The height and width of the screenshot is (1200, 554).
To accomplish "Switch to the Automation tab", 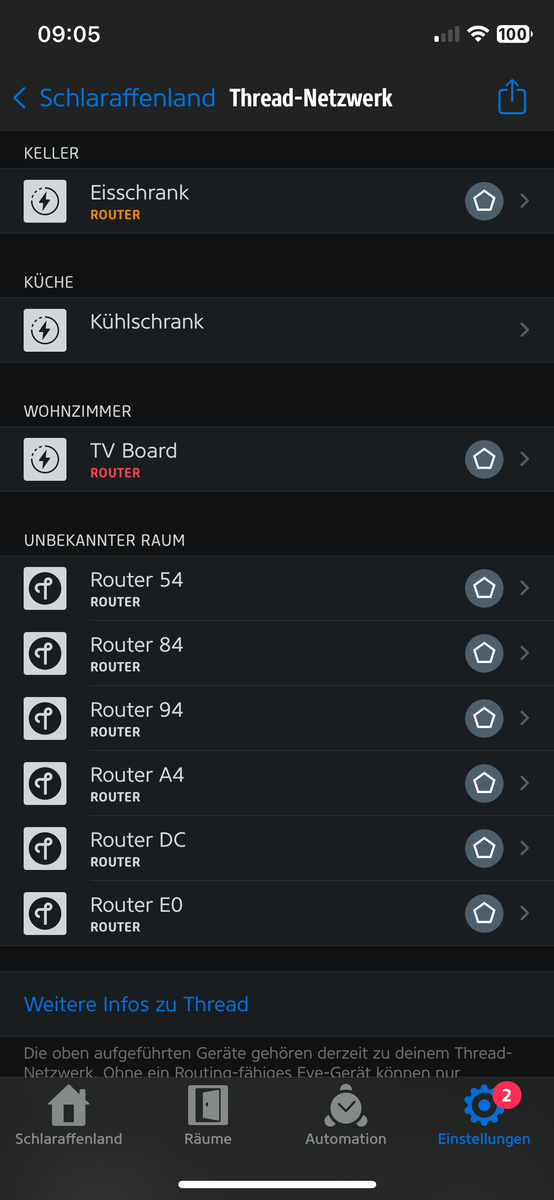I will click(x=346, y=1115).
